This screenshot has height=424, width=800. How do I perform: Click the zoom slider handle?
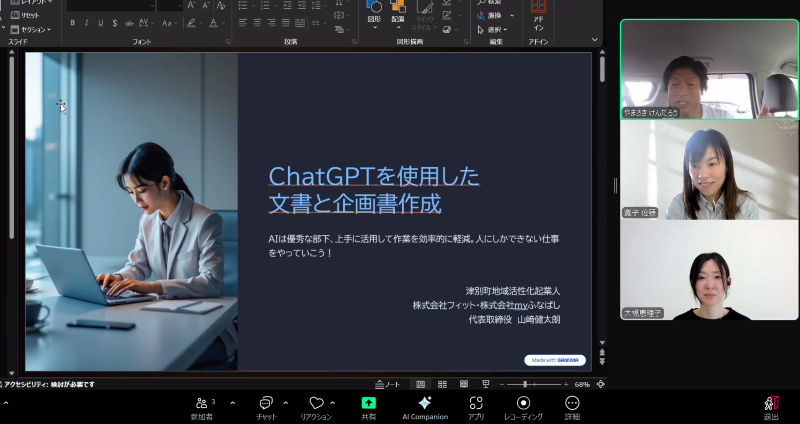[x=525, y=384]
